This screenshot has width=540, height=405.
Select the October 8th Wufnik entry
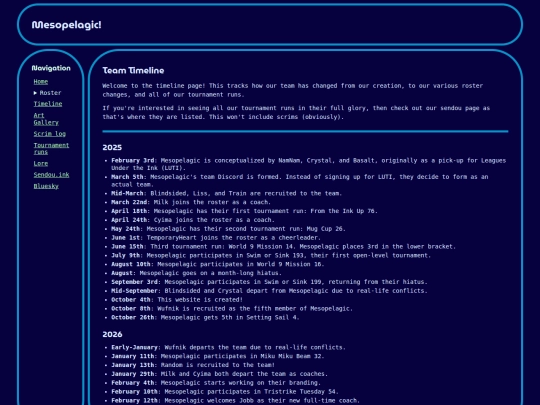232,309
